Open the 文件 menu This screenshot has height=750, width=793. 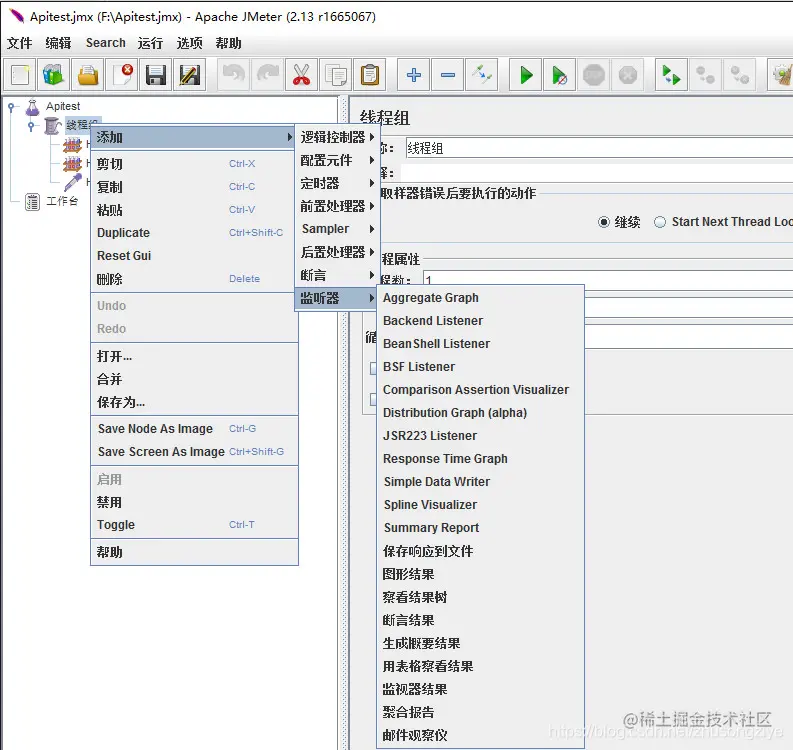tap(20, 43)
